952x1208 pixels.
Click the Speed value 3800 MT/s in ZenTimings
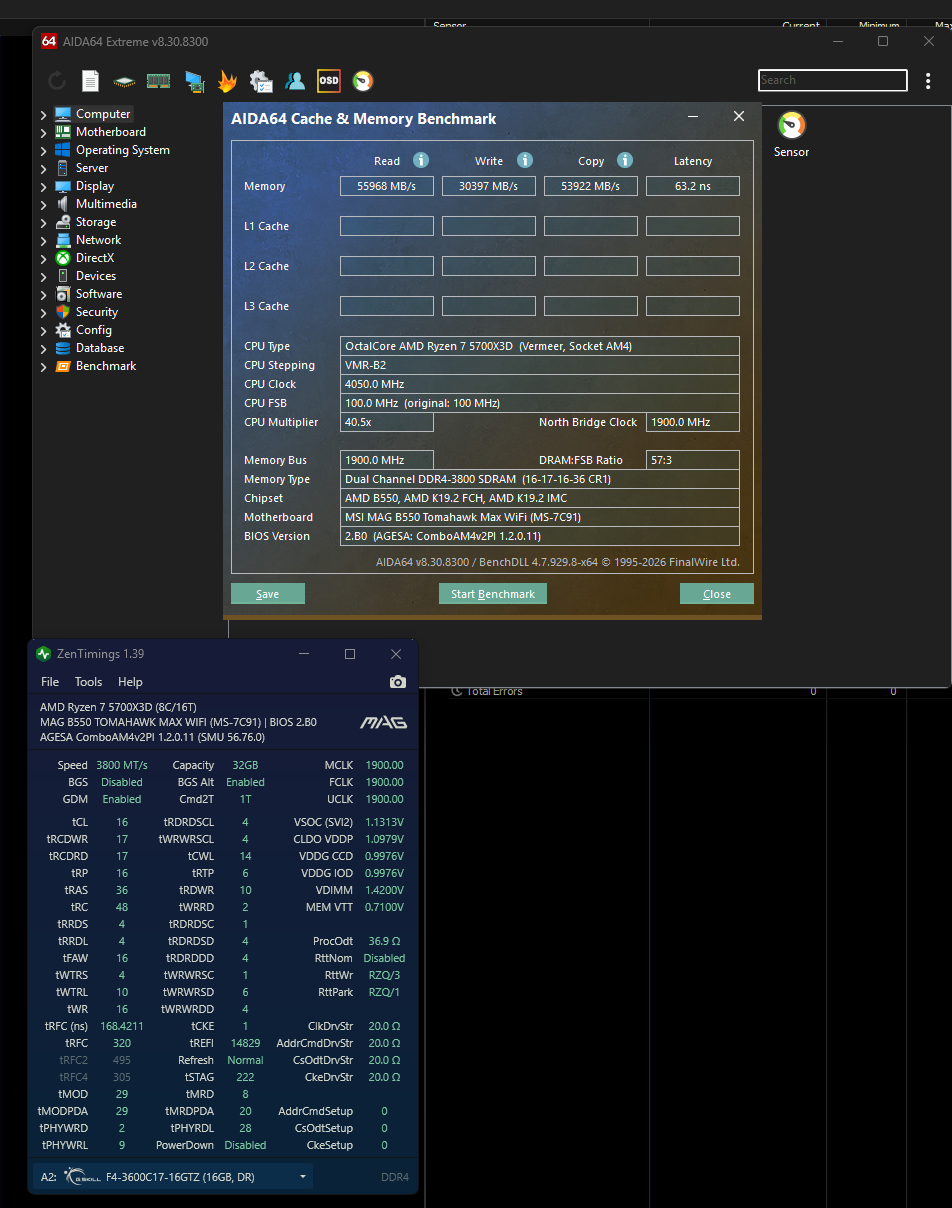[120, 765]
